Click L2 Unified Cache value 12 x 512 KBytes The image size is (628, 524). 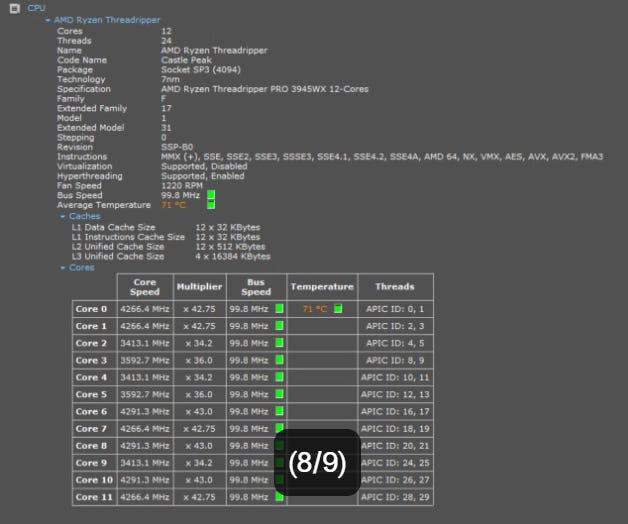pyautogui.click(x=230, y=247)
